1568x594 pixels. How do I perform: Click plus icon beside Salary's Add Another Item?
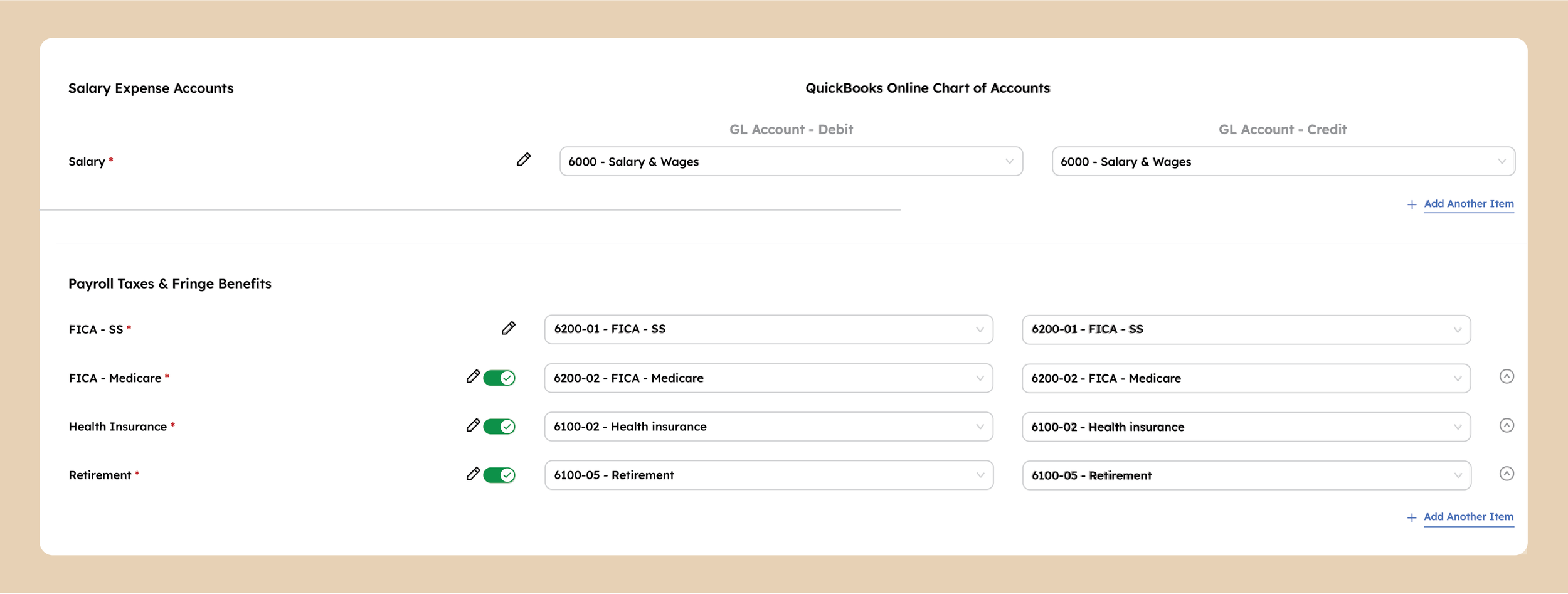coord(1412,204)
